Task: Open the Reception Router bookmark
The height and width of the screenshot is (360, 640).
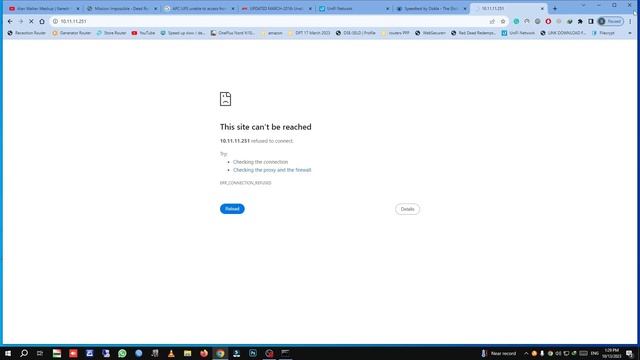Action: pyautogui.click(x=27, y=33)
